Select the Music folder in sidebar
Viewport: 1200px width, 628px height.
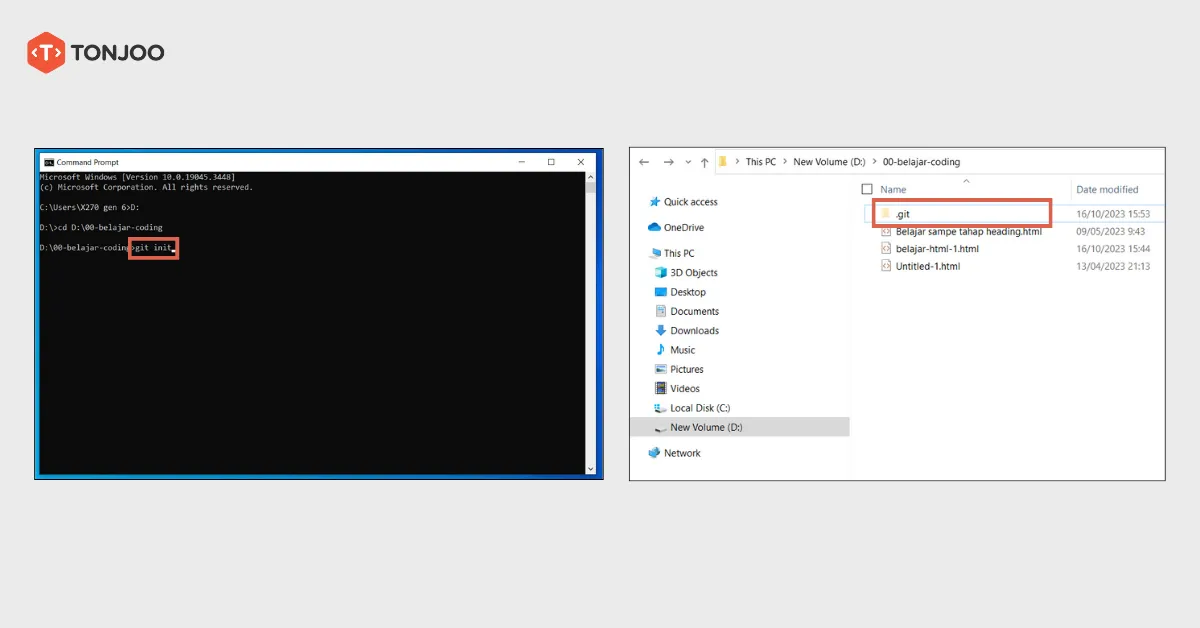point(682,350)
